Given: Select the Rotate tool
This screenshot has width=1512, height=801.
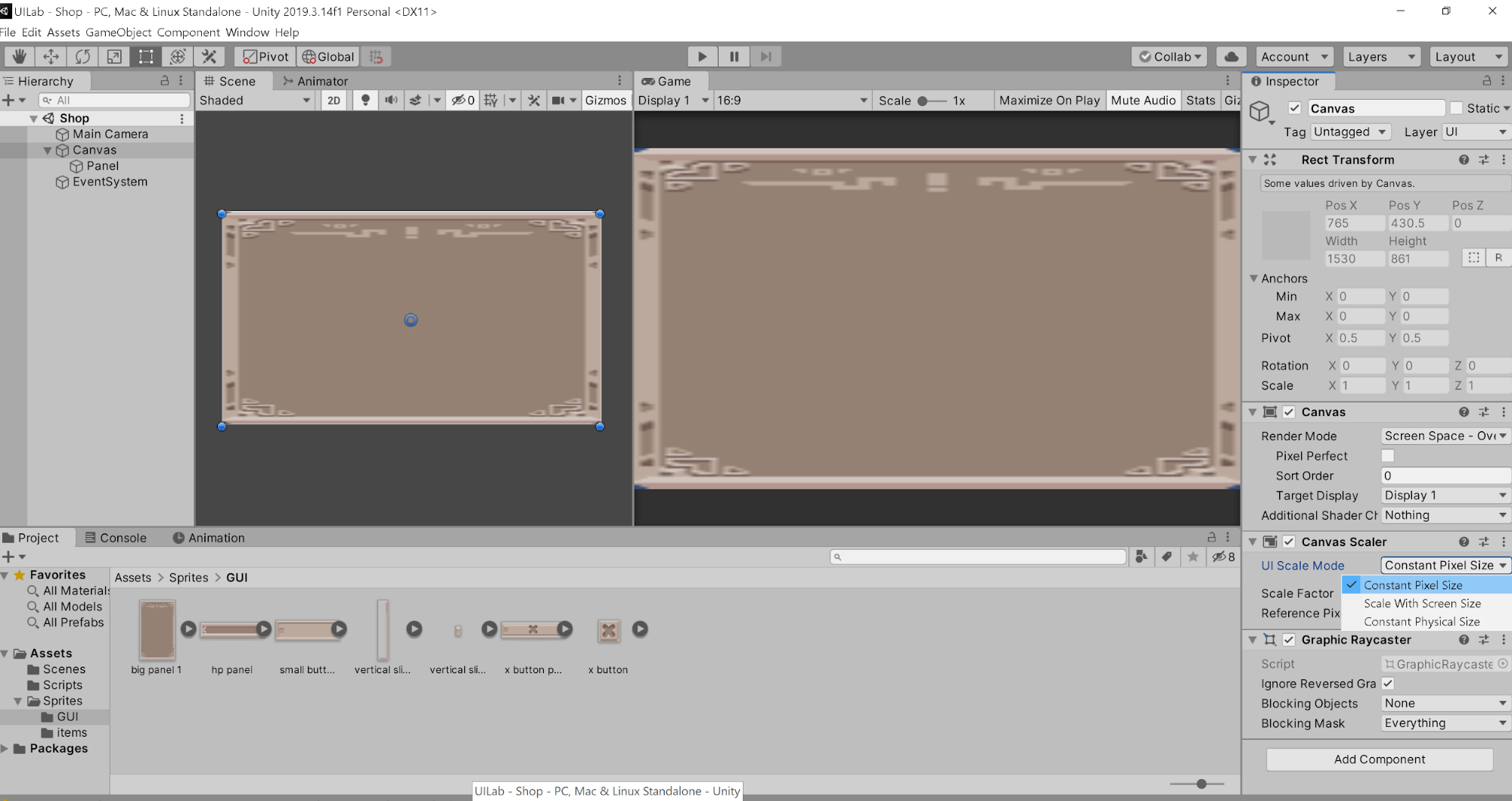Looking at the screenshot, I should [82, 57].
